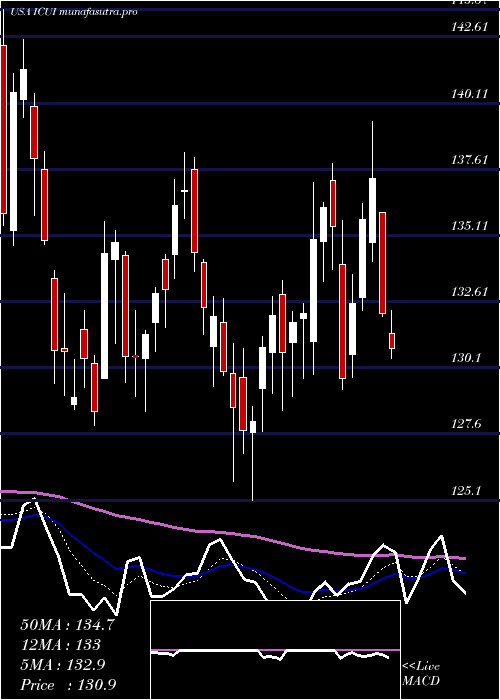Click the USA ICUI munafasutra.pro title

(x=73, y=12)
